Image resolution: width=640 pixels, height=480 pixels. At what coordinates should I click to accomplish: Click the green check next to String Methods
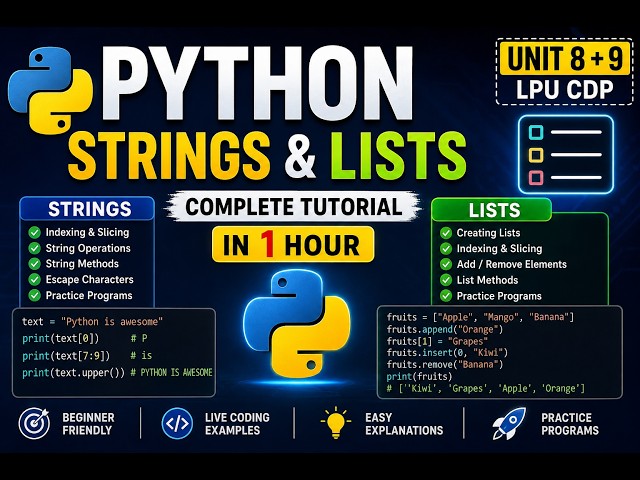tap(35, 264)
